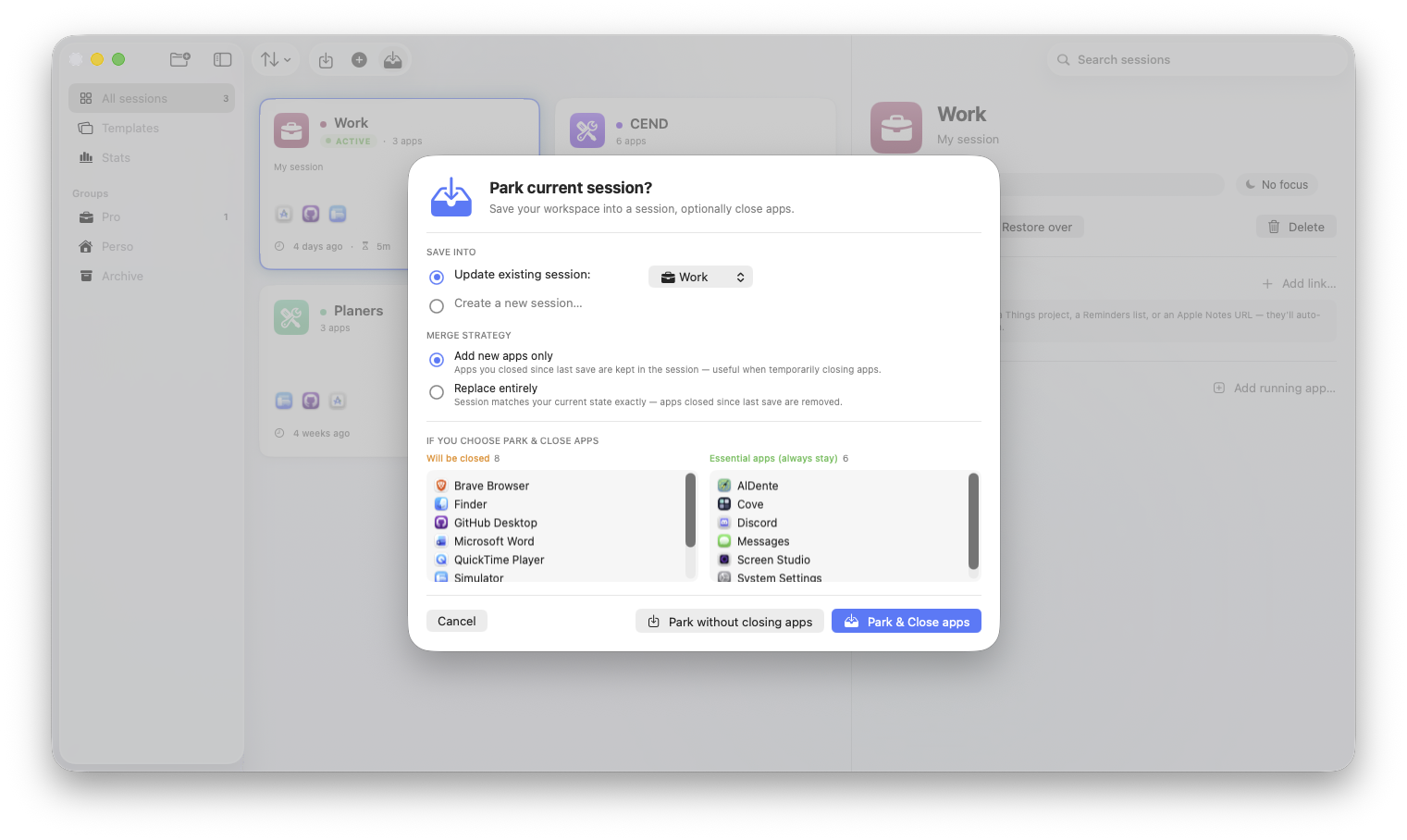The height and width of the screenshot is (840, 1407).
Task: Click the Cancel button
Action: [x=457, y=621]
